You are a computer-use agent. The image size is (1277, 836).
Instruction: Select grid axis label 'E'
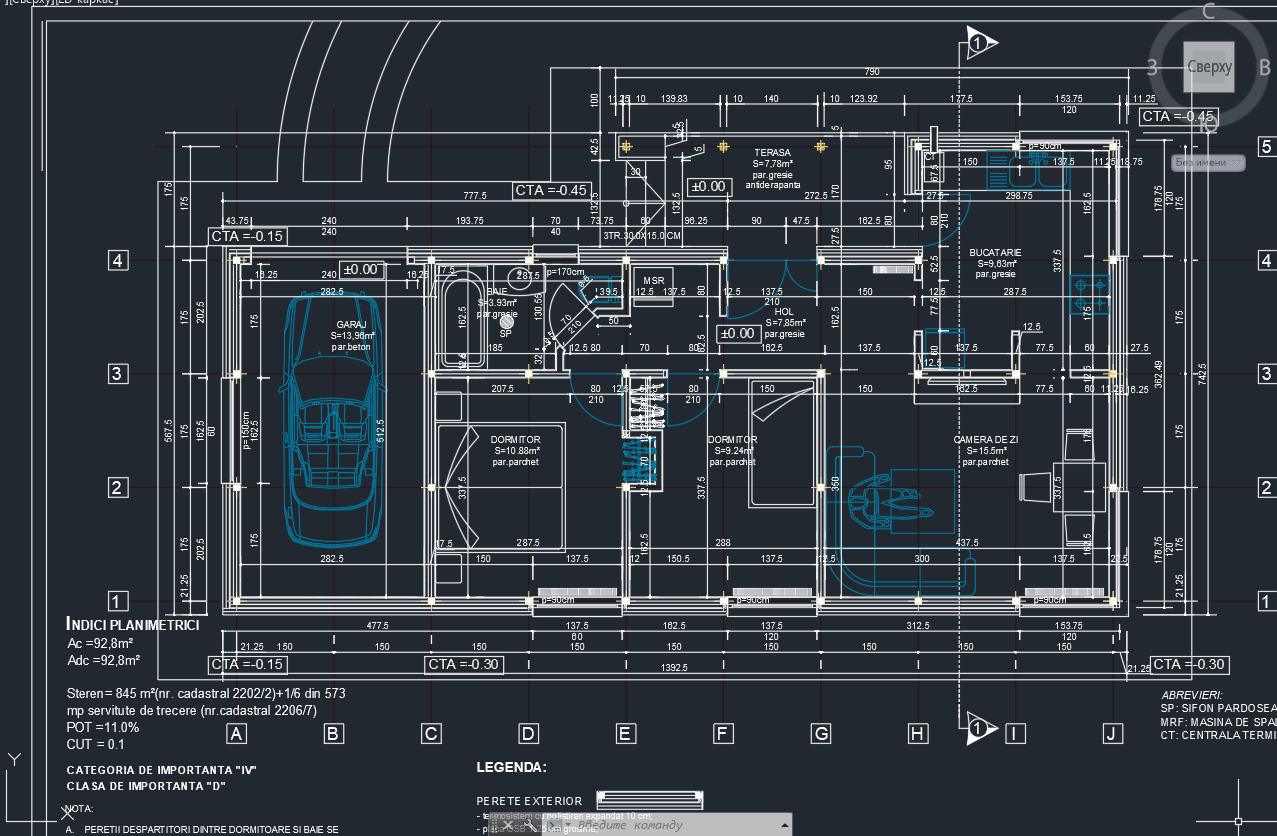coord(625,734)
